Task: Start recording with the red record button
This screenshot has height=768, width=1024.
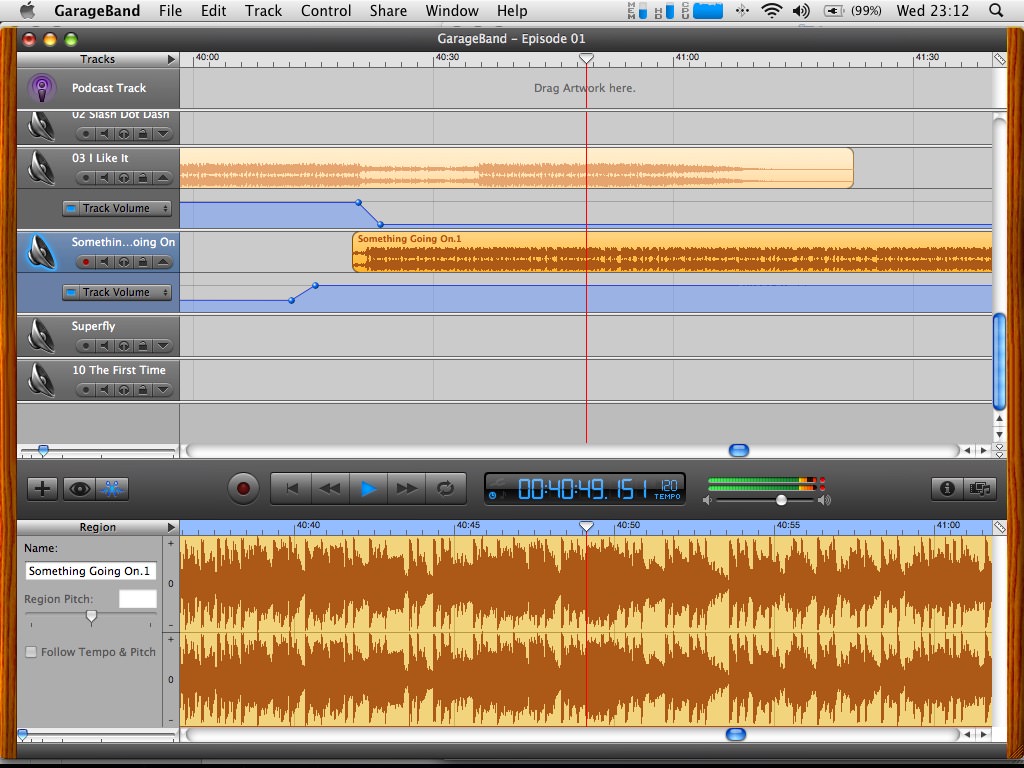Action: tap(244, 488)
